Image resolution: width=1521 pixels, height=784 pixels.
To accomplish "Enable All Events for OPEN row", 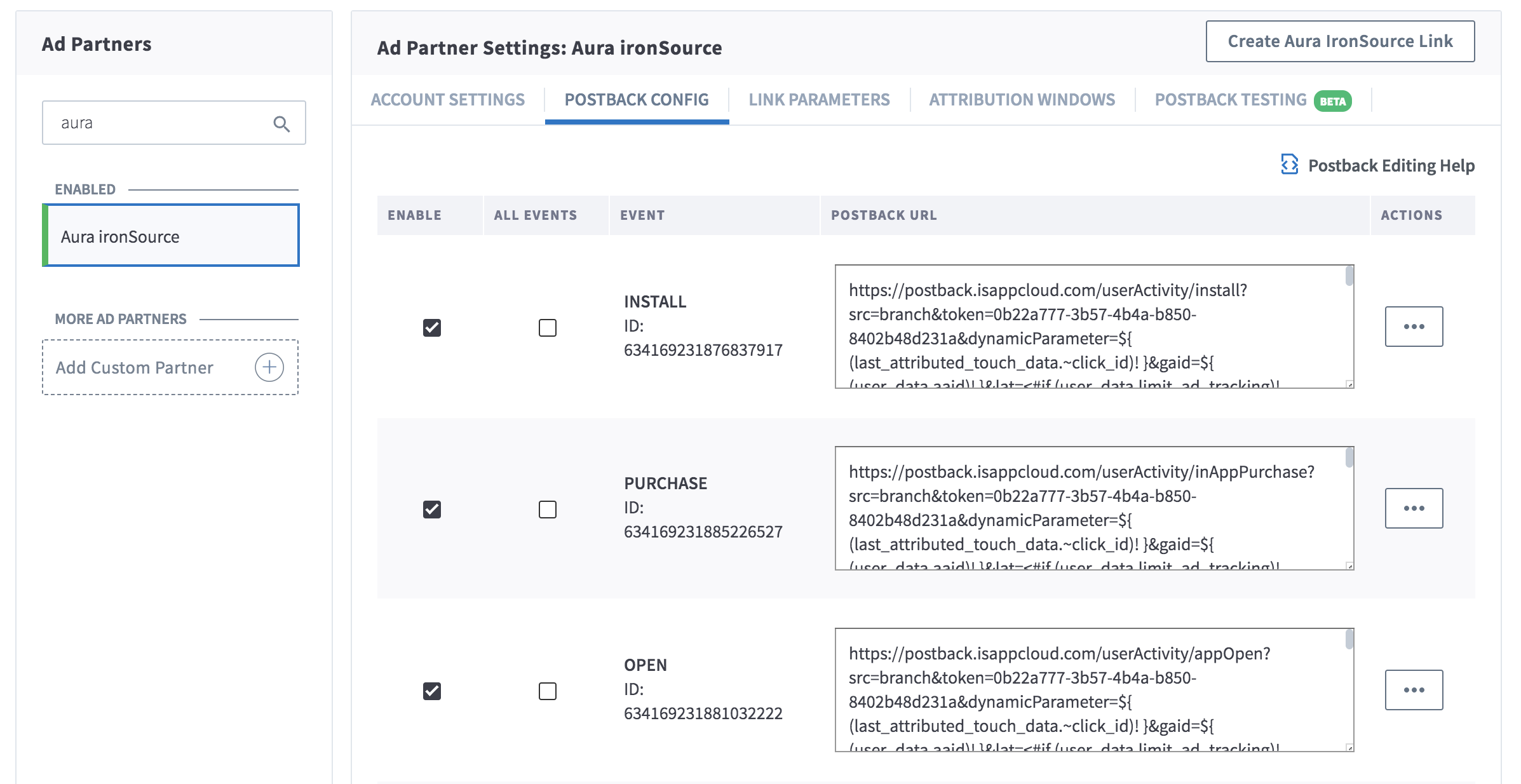I will point(547,691).
